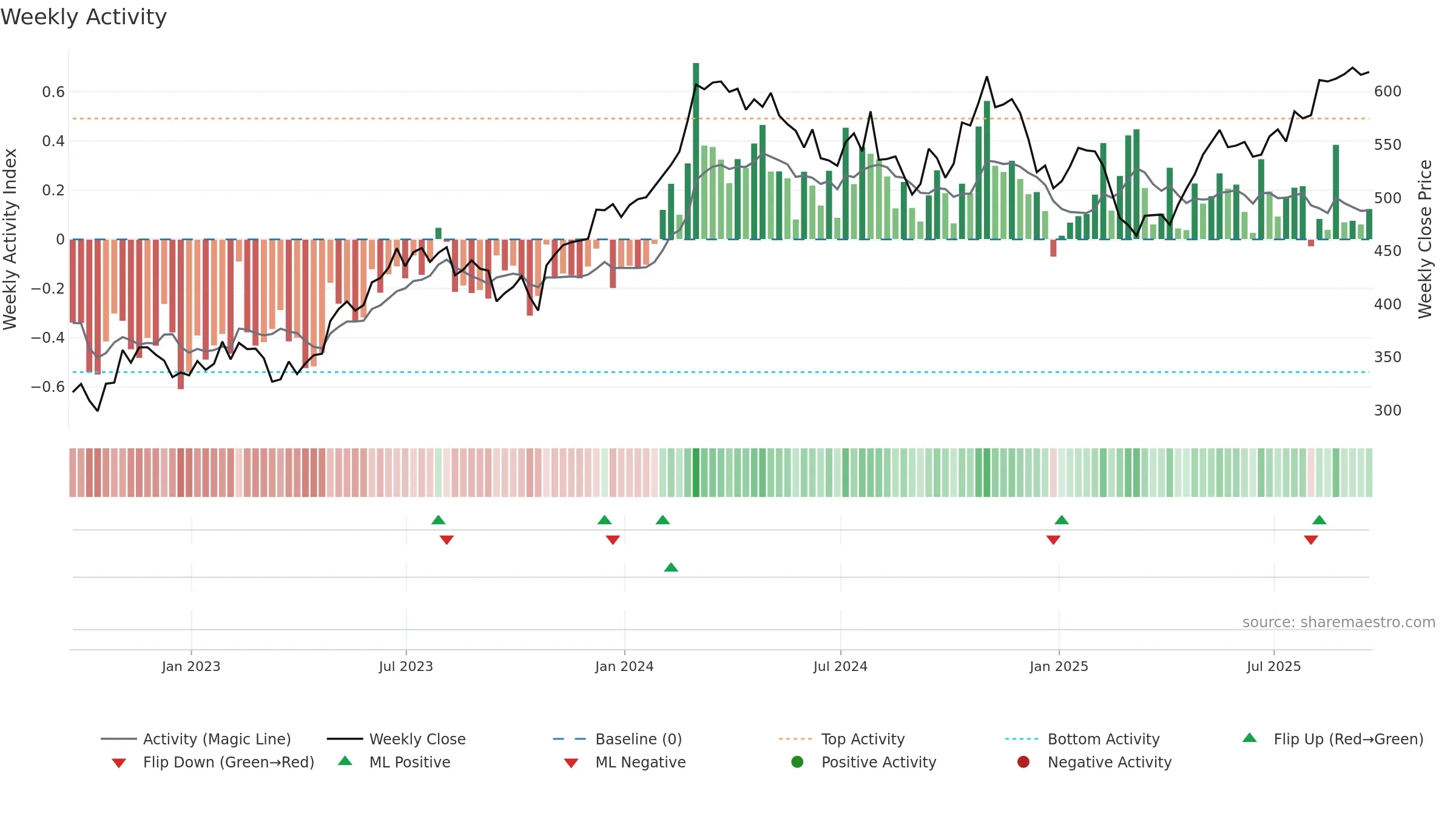The height and width of the screenshot is (819, 1456).
Task: Click the small red bar below baseline near Jan 2025
Action: click(x=1053, y=248)
